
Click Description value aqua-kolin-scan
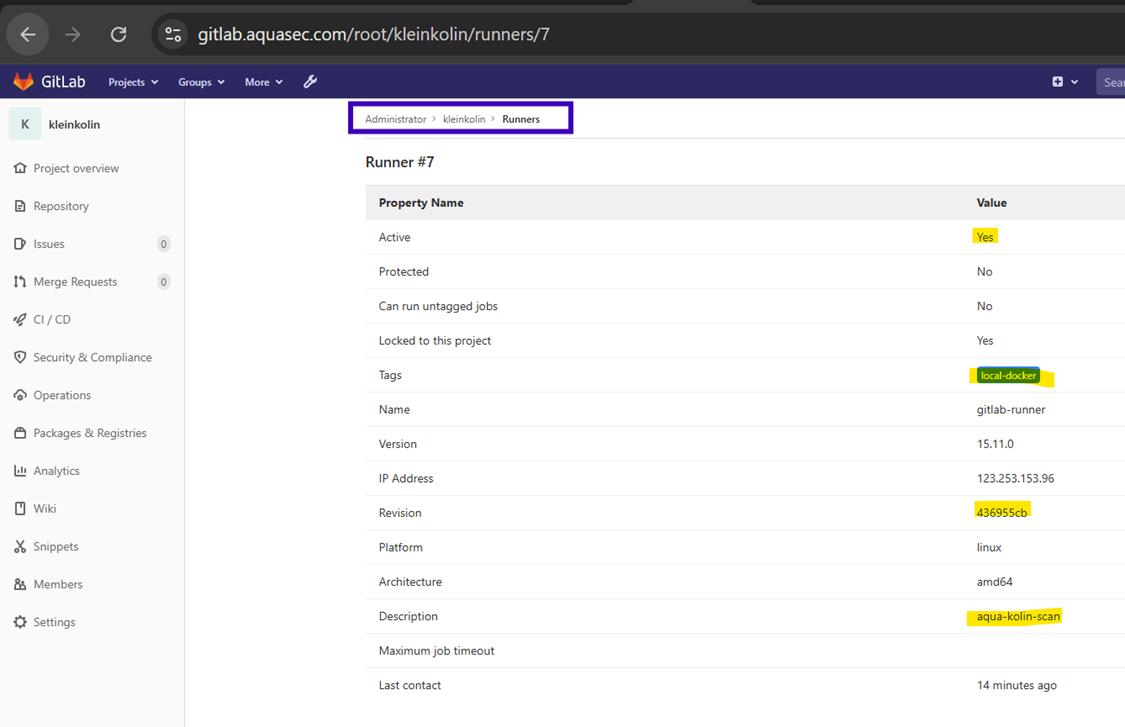[x=1018, y=616]
